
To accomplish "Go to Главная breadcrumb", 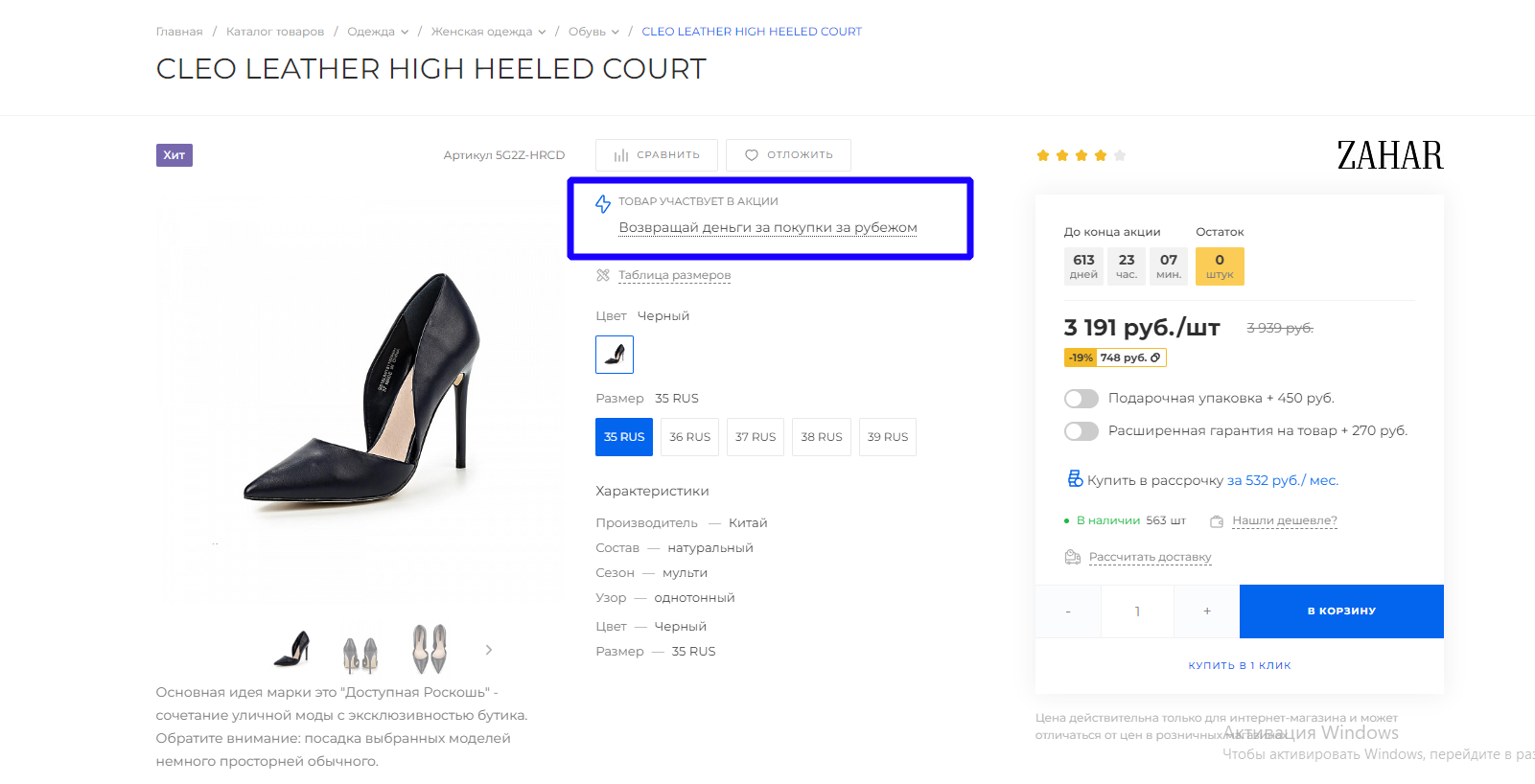I will click(x=179, y=32).
